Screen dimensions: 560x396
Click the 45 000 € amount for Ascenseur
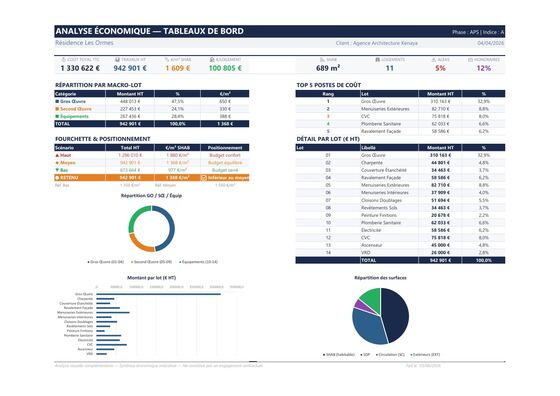click(440, 245)
